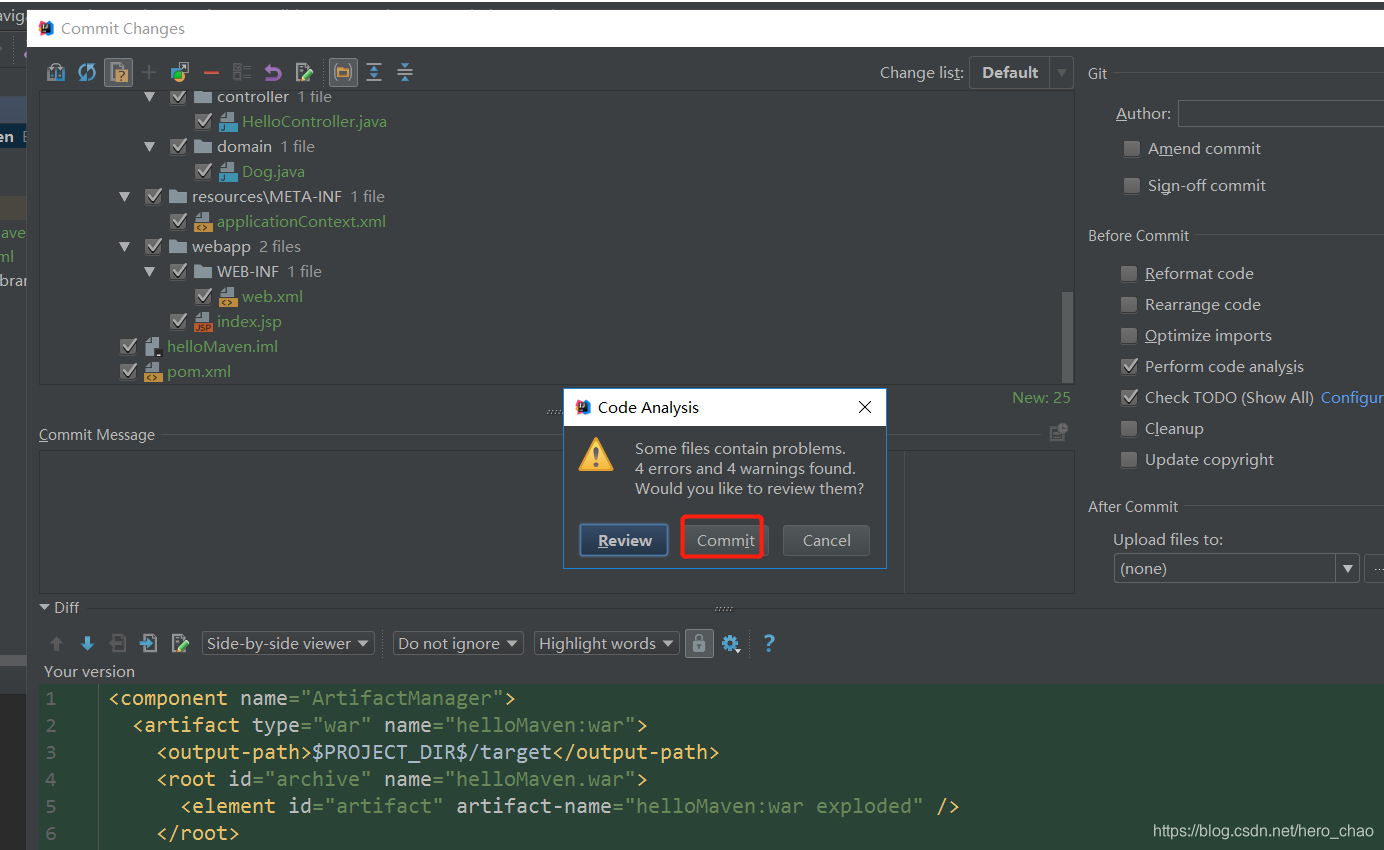
Task: Uncheck the pom.xml checkbox
Action: (128, 371)
